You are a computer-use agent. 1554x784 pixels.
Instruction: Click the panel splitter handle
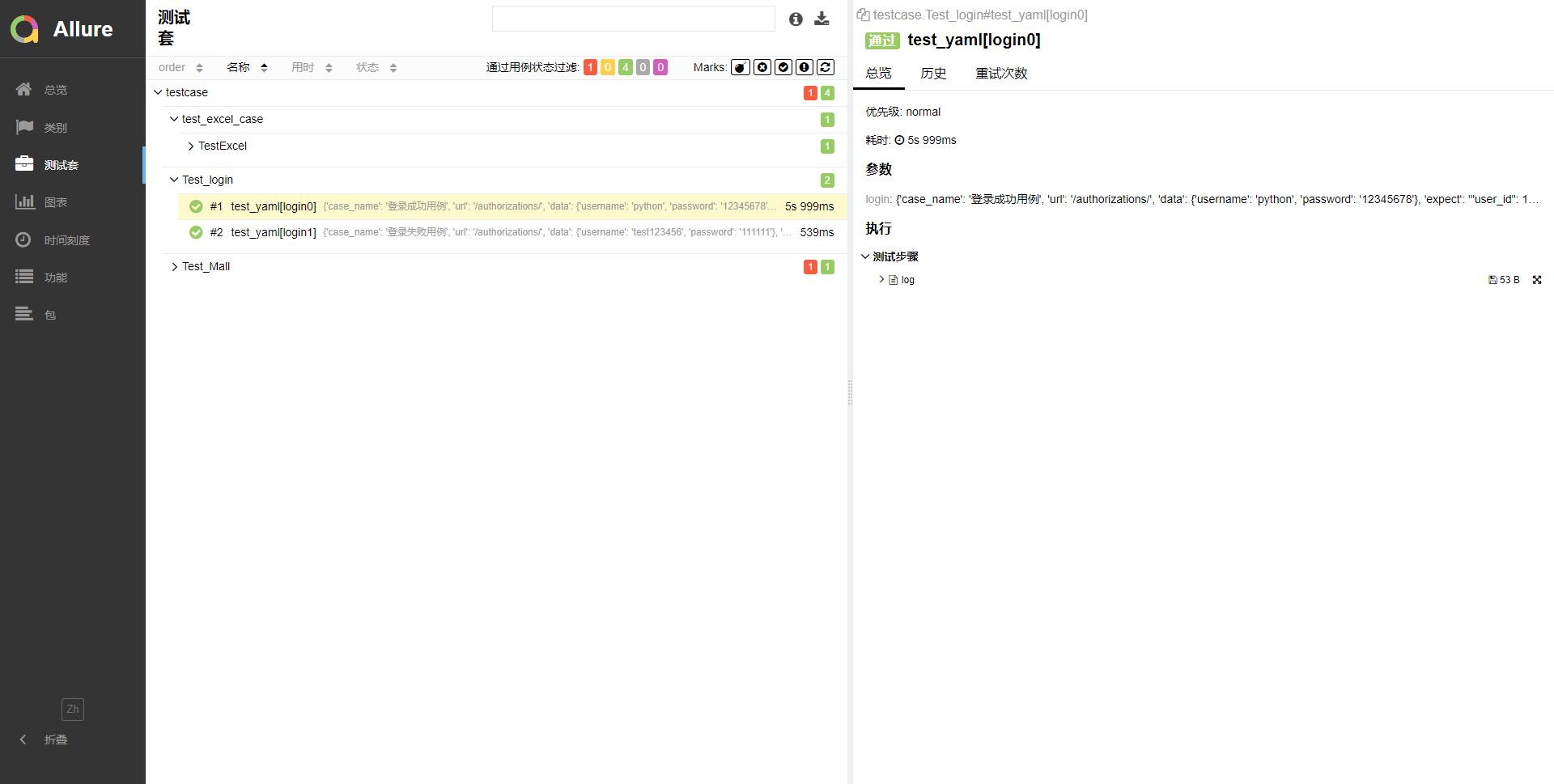coord(850,392)
